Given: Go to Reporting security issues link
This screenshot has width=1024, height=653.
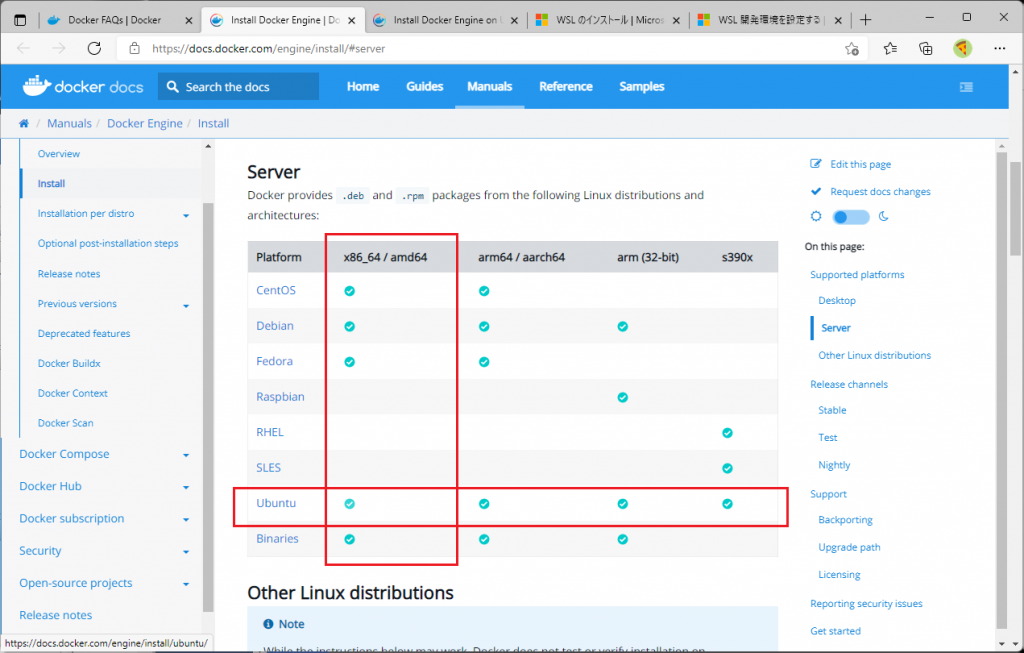Looking at the screenshot, I should (x=866, y=603).
